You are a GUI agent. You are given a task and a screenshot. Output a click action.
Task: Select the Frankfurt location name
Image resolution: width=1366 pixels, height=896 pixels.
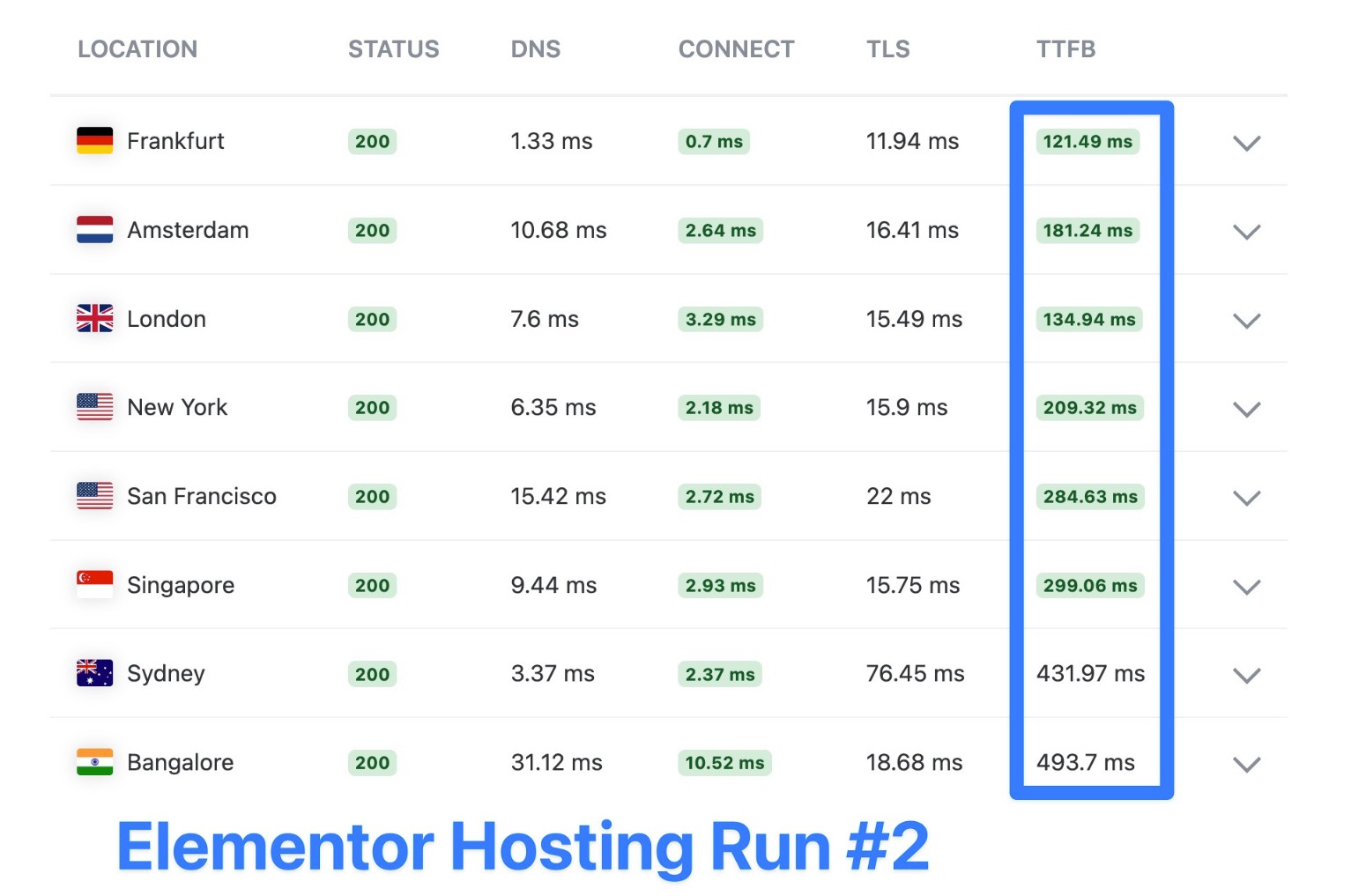point(175,141)
